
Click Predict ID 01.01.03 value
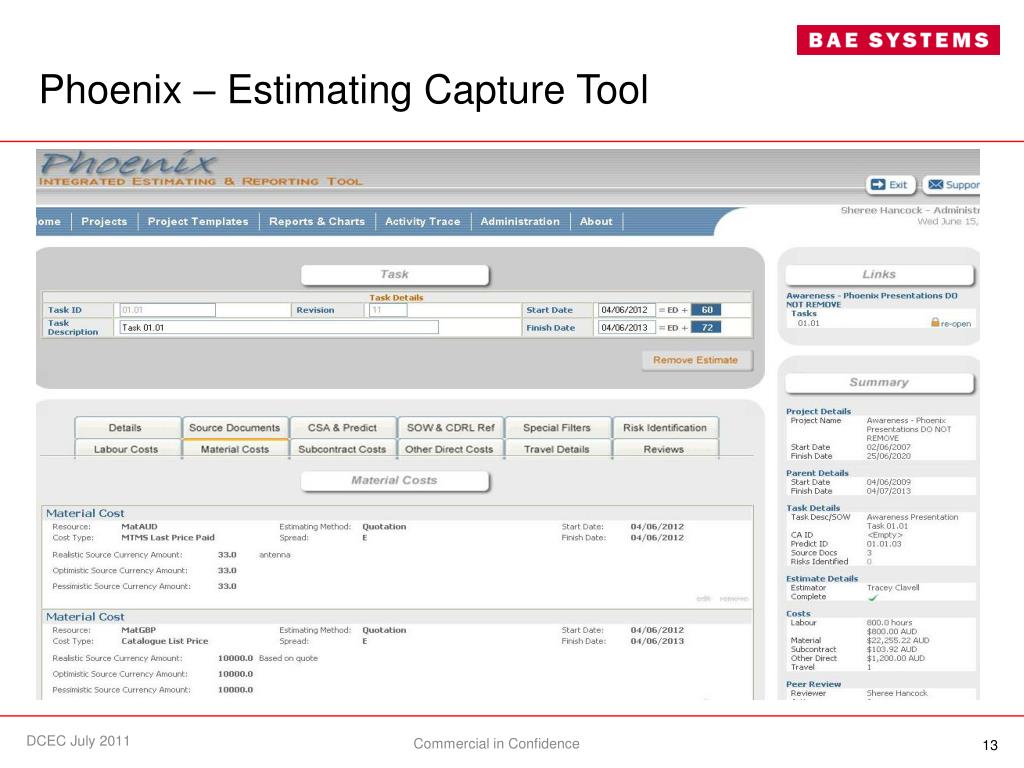[x=884, y=544]
